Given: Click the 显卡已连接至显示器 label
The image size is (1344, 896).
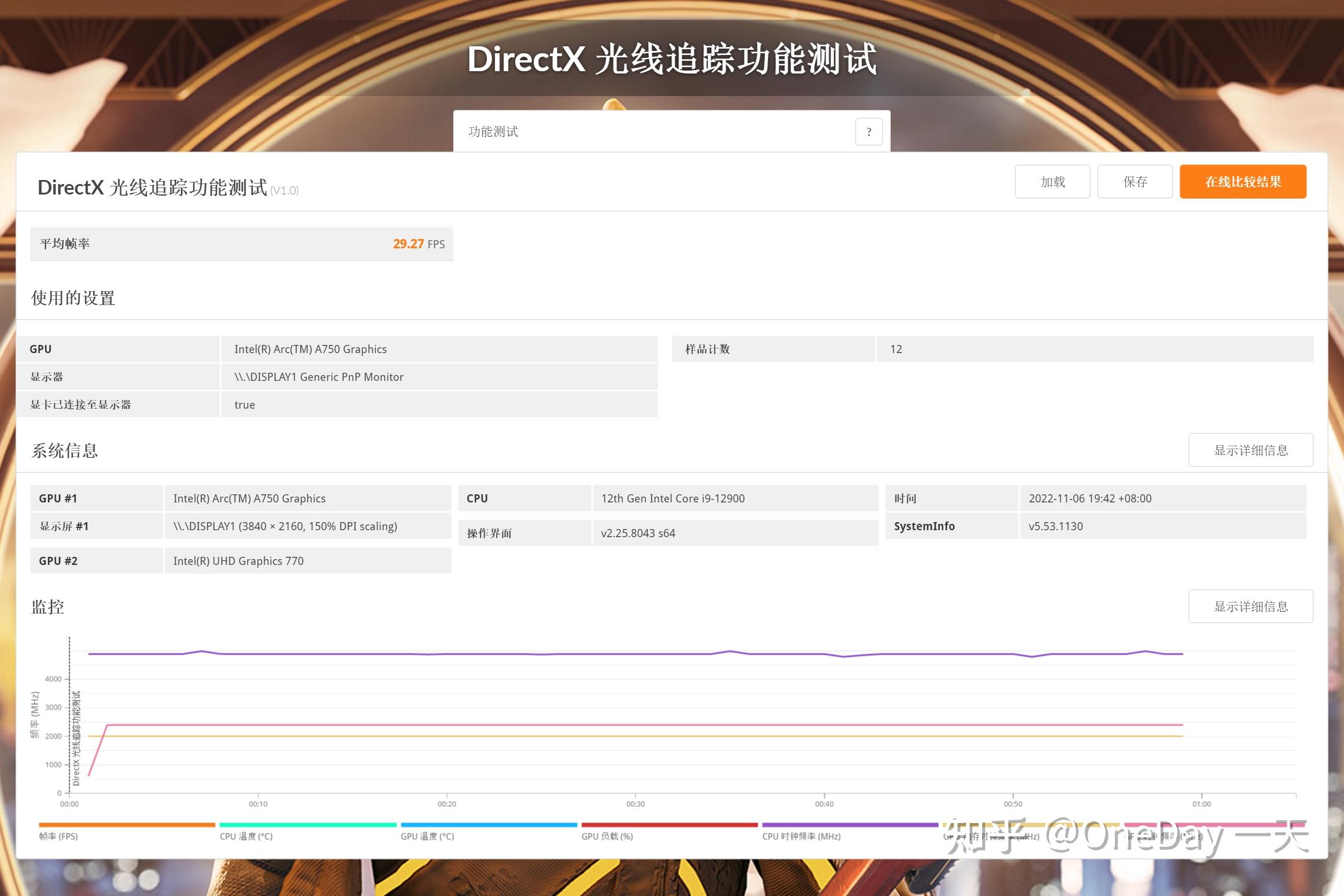Looking at the screenshot, I should click(80, 405).
